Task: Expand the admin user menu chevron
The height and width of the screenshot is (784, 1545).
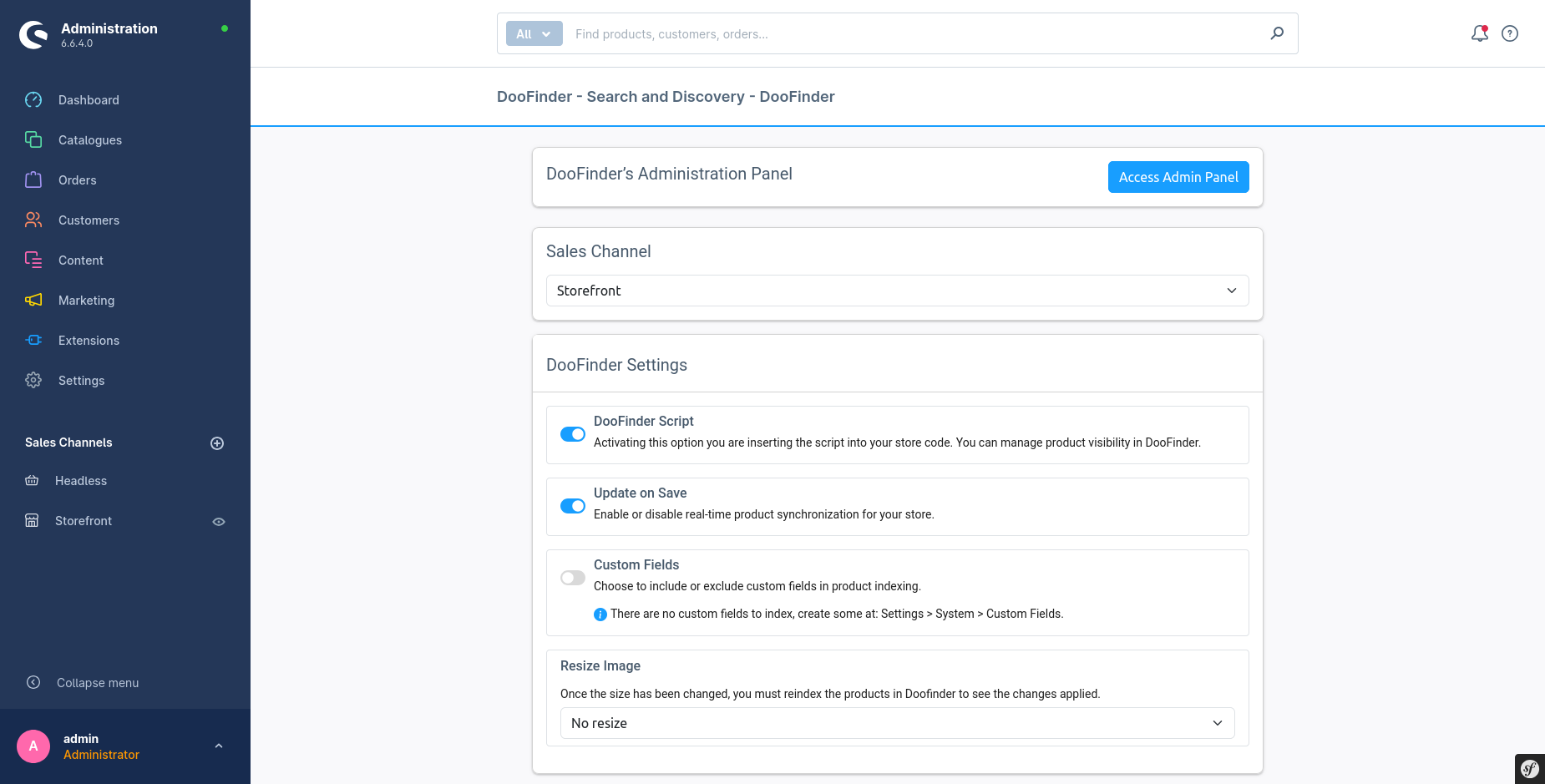Action: point(219,746)
